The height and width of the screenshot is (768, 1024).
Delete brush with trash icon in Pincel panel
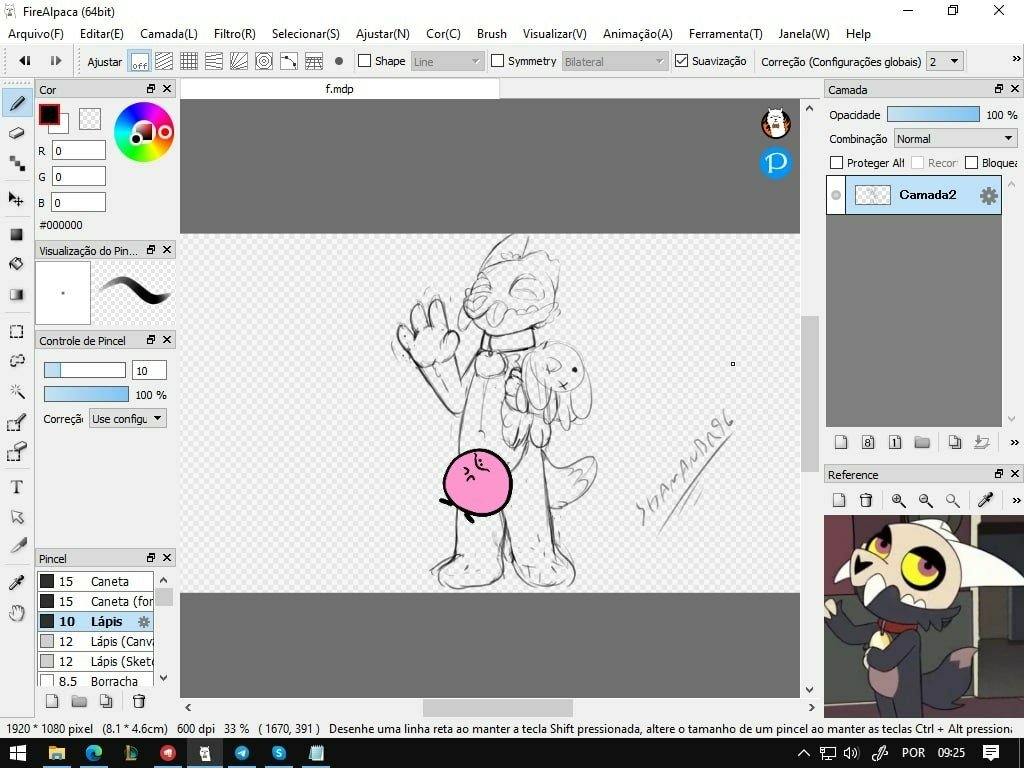138,701
